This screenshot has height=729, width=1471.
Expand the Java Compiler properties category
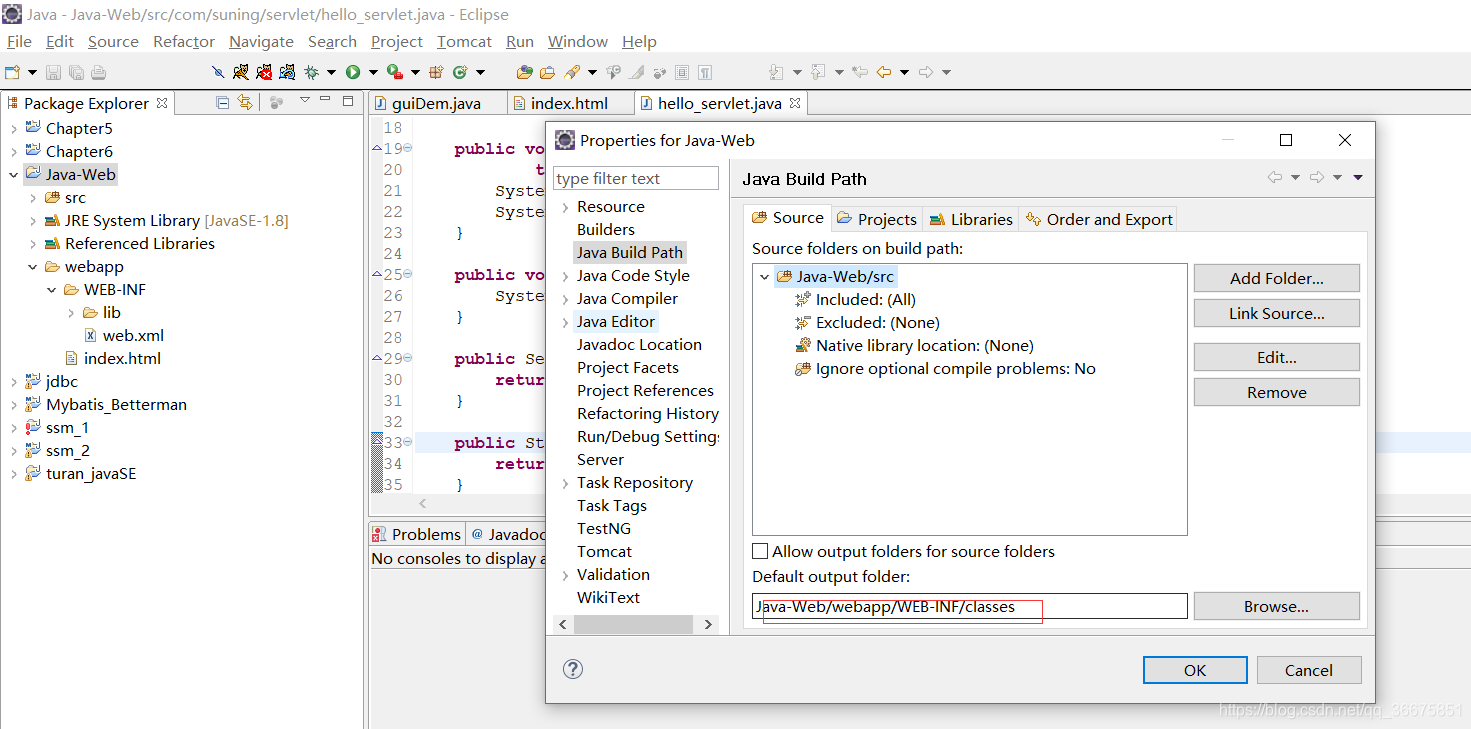[565, 298]
